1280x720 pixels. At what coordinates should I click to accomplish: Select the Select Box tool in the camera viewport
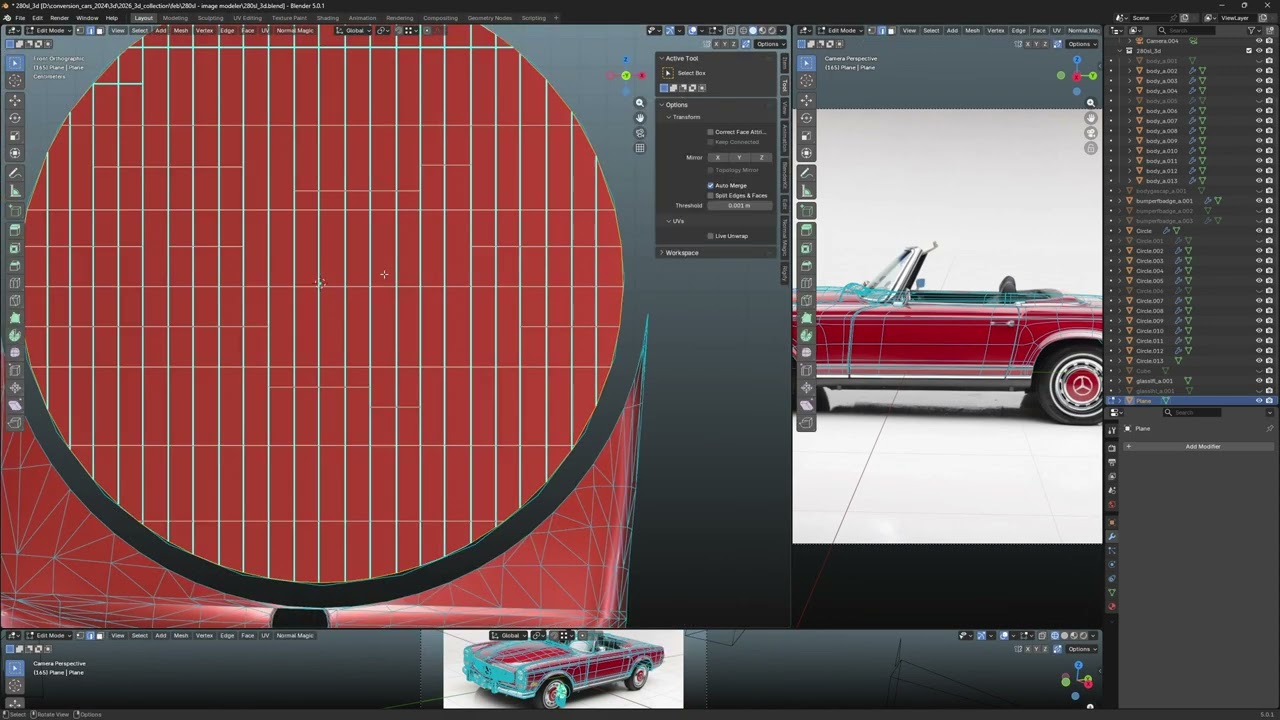(806, 63)
